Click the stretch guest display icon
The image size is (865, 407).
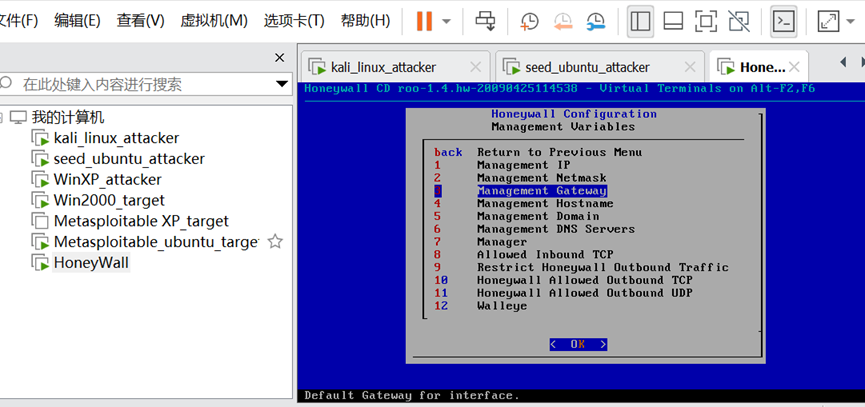(x=828, y=21)
